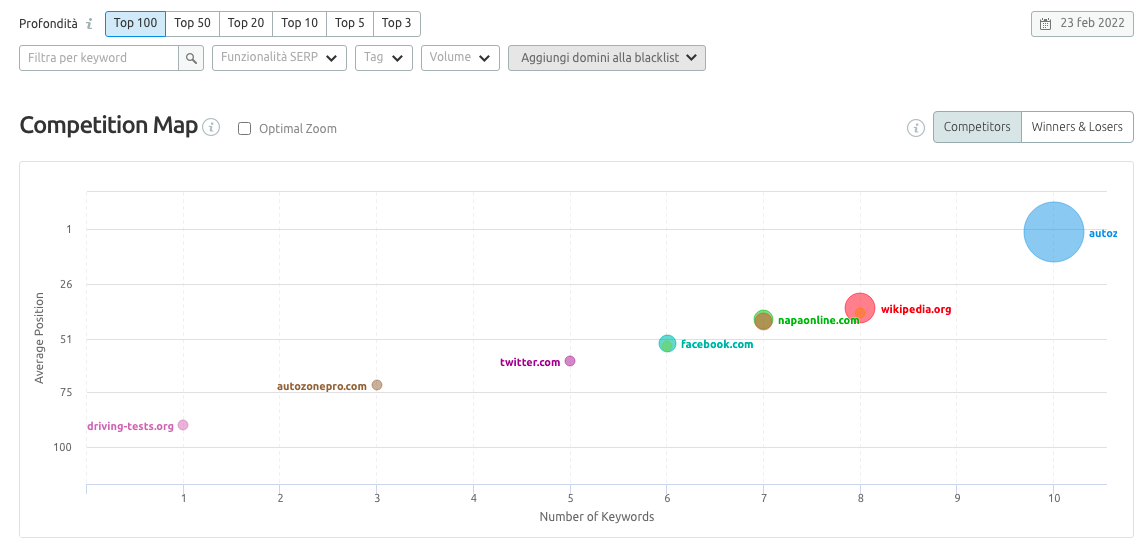1147x554 pixels.
Task: Click the red wikipedia.org bubble
Action: coord(859,308)
